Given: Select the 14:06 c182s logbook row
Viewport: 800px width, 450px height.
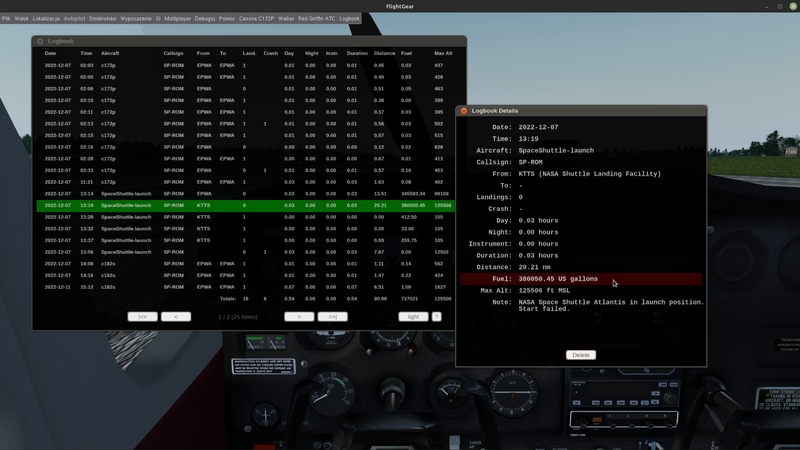Looking at the screenshot, I should point(245,264).
